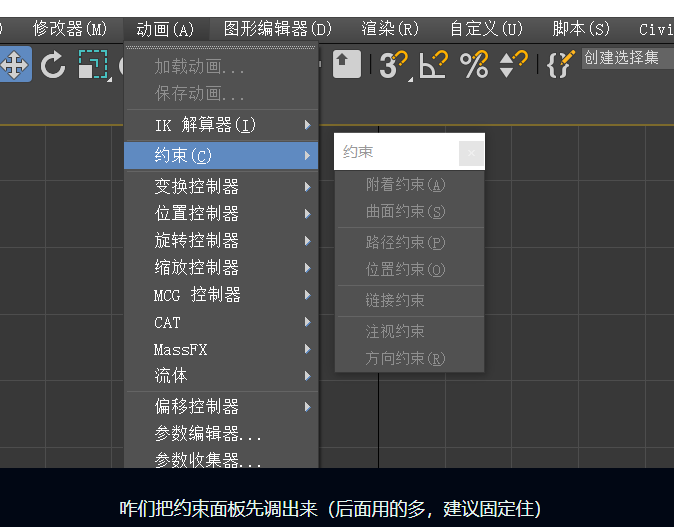Choose 位置约束(O) in constraint panel
The width and height of the screenshot is (674, 527).
point(409,270)
